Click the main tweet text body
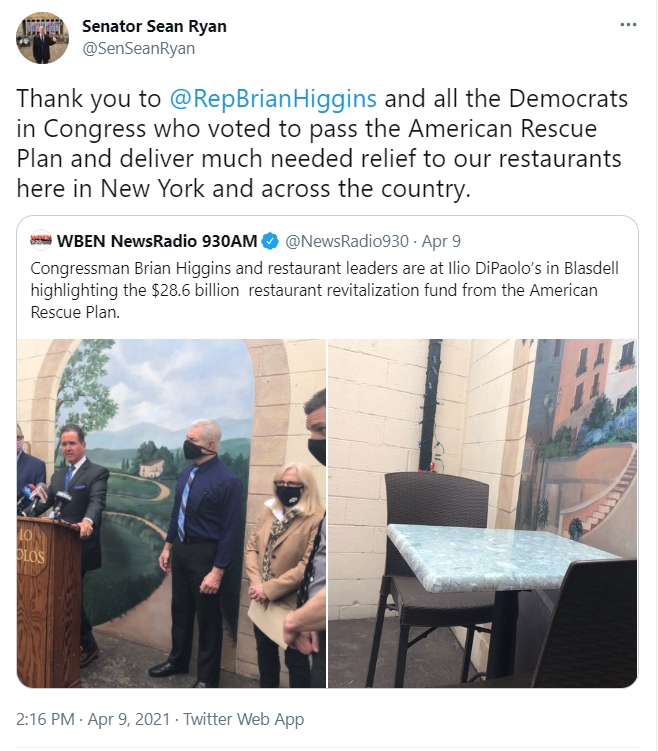 [322, 143]
